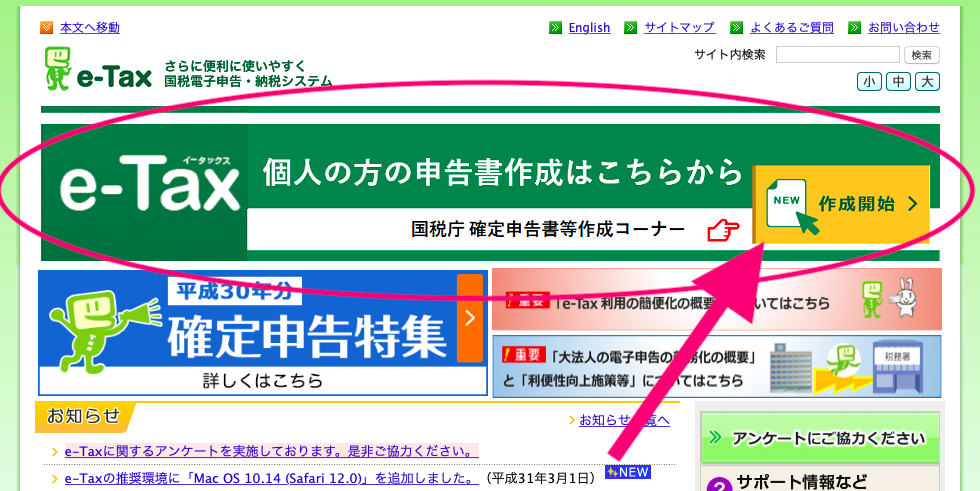
Task: Switch site to English
Action: point(589,27)
